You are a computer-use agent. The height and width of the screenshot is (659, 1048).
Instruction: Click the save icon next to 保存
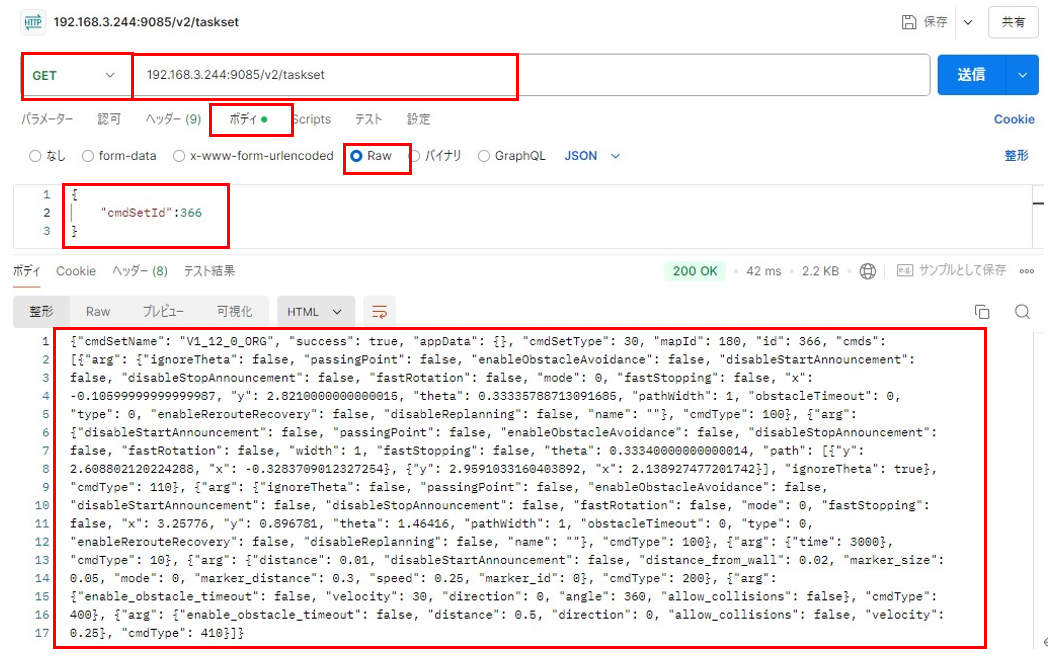[909, 22]
